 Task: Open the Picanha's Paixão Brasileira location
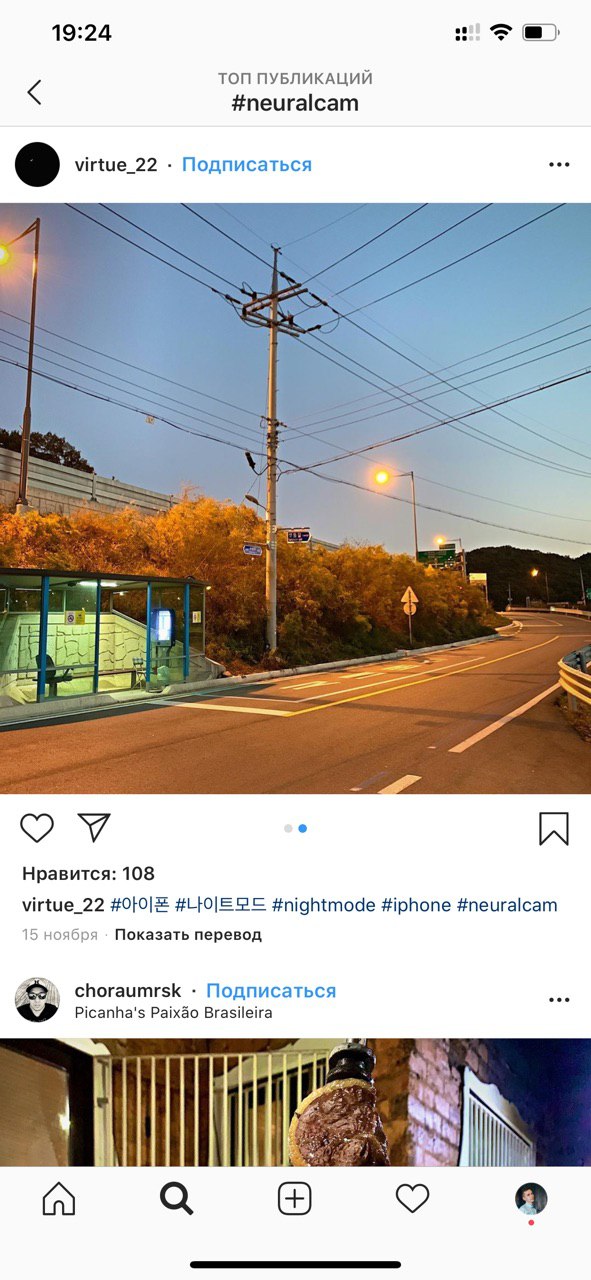click(173, 1012)
